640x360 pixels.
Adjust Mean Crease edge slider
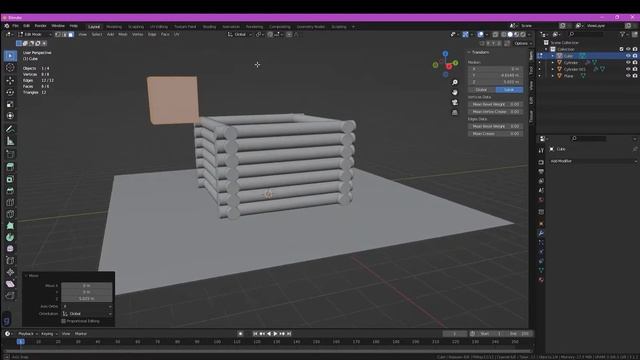click(496, 134)
